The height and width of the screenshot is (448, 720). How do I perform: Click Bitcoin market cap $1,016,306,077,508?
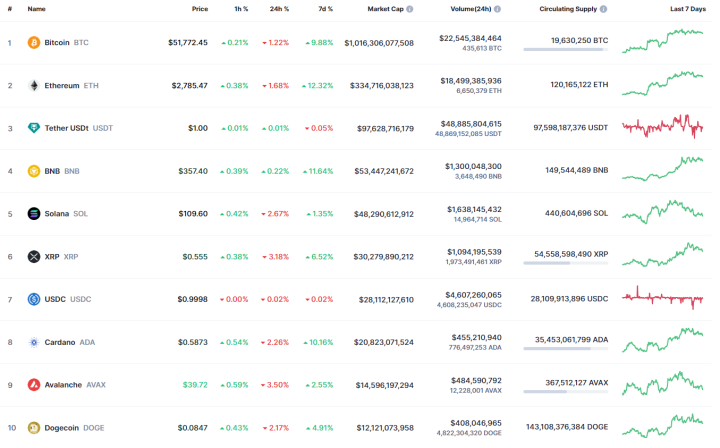[x=379, y=43]
